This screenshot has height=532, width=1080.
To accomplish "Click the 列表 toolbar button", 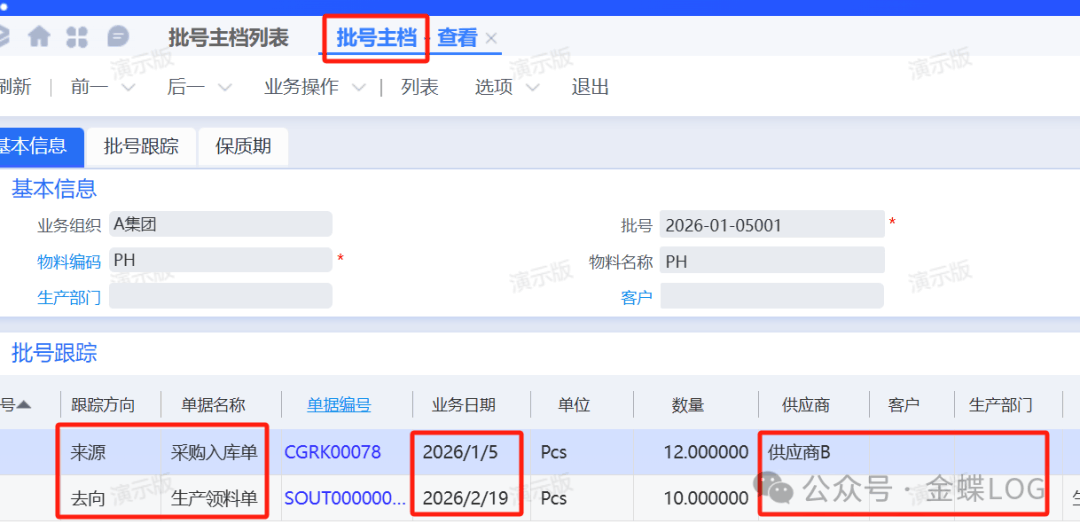I will pos(420,88).
